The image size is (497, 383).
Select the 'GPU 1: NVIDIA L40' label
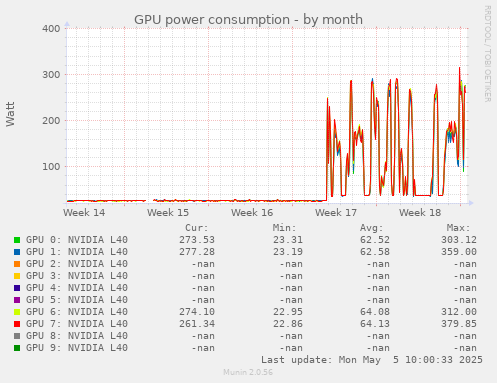77,252
